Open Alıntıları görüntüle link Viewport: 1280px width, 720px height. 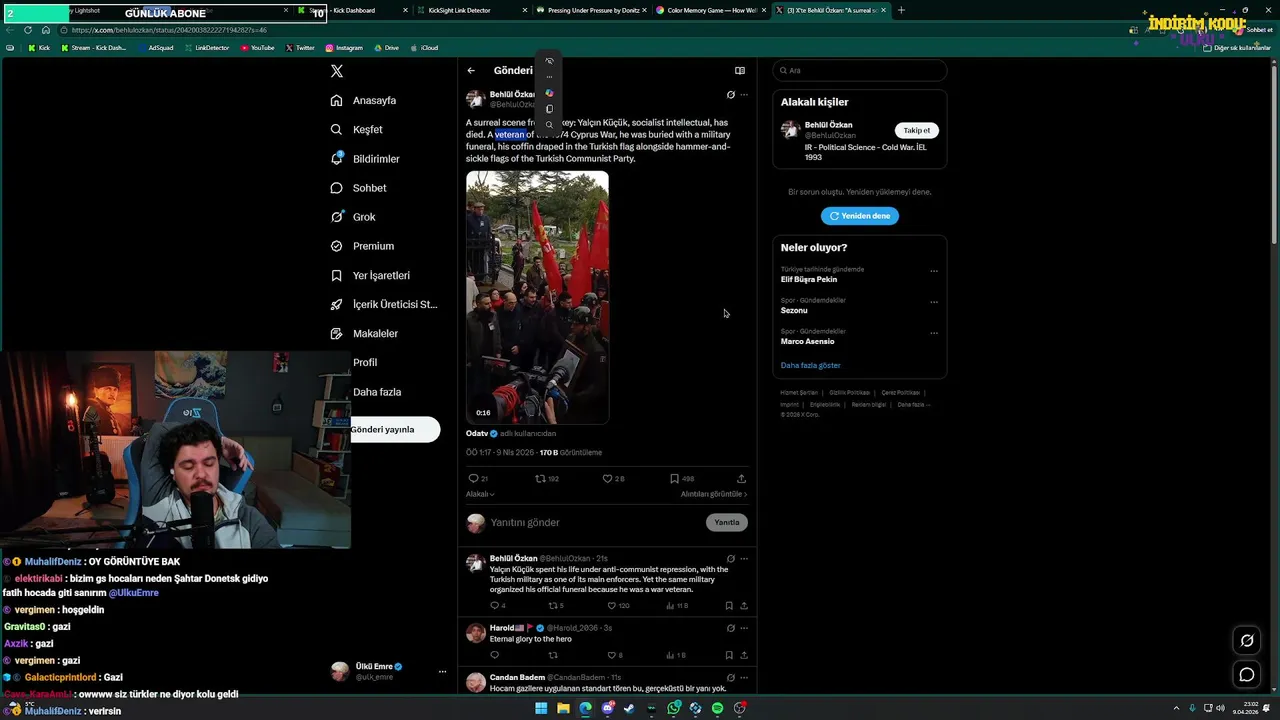point(714,494)
